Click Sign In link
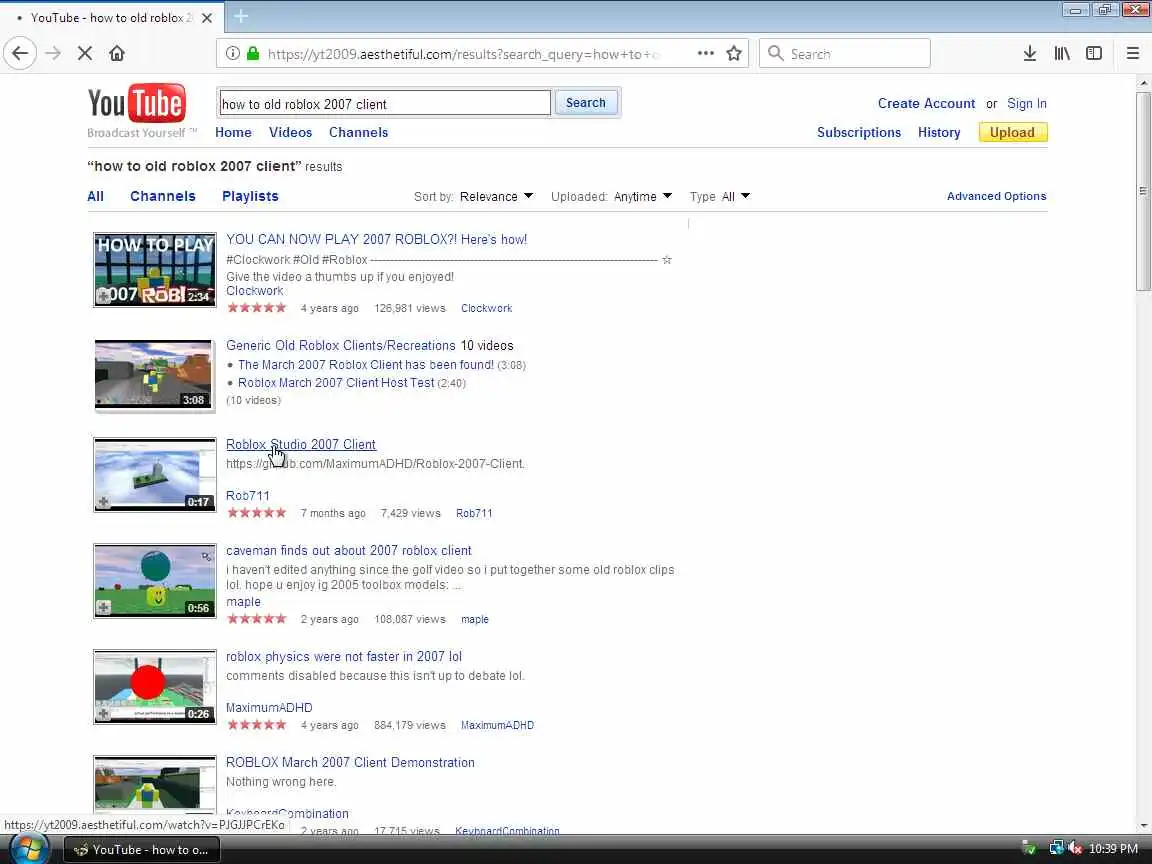This screenshot has width=1152, height=864. [x=1026, y=104]
